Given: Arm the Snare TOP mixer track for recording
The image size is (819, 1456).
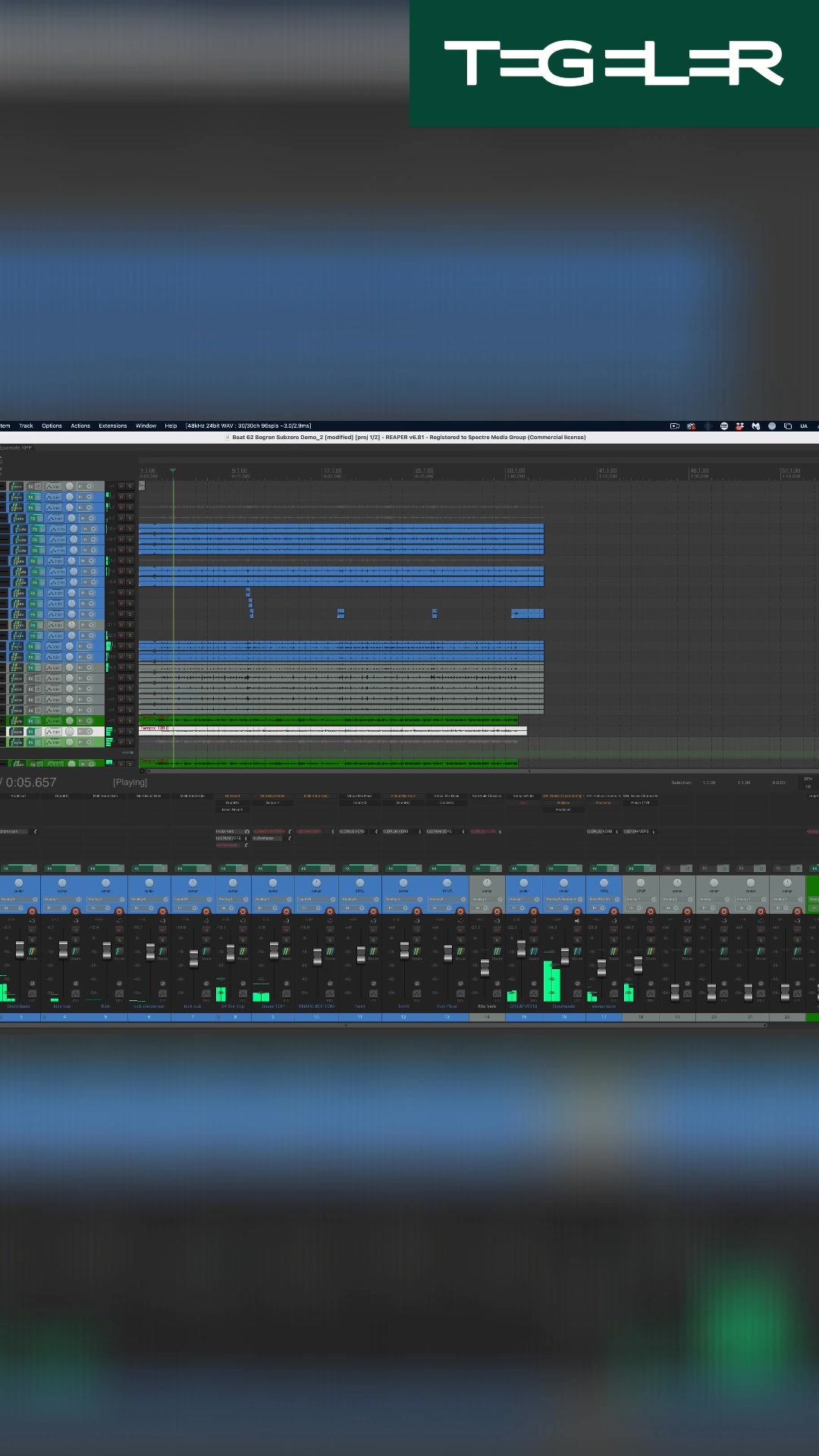Looking at the screenshot, I should (x=286, y=911).
